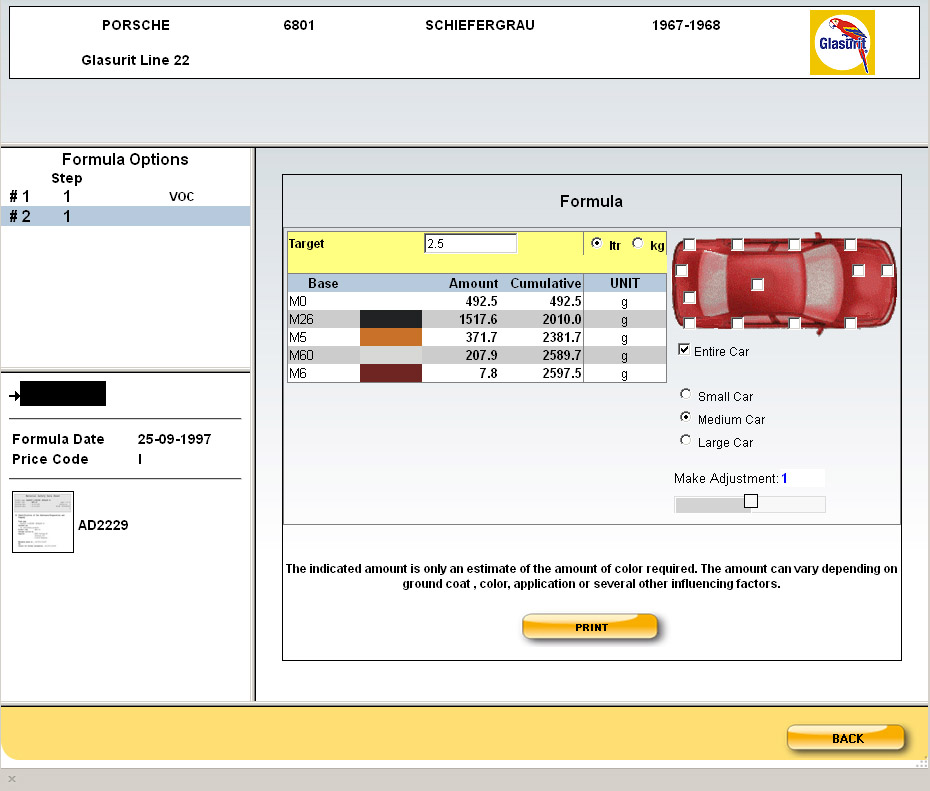
Task: Check the trunk lid checkbox on car diagram
Action: [689, 297]
